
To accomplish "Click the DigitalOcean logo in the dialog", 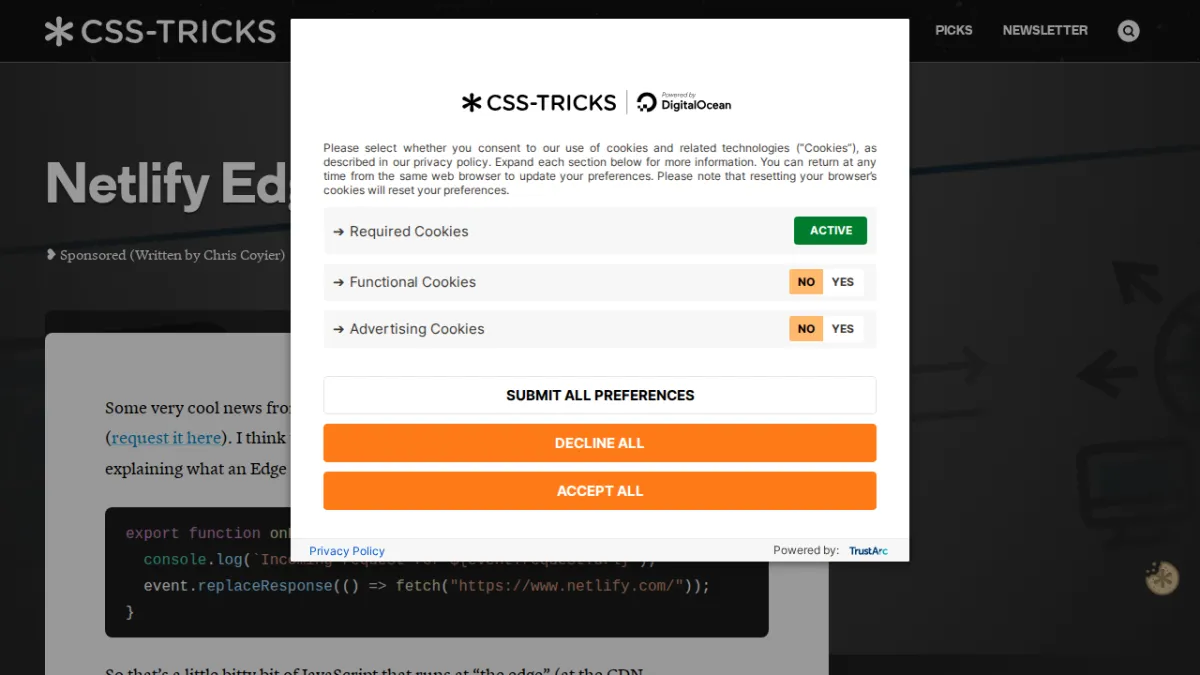I will point(684,102).
